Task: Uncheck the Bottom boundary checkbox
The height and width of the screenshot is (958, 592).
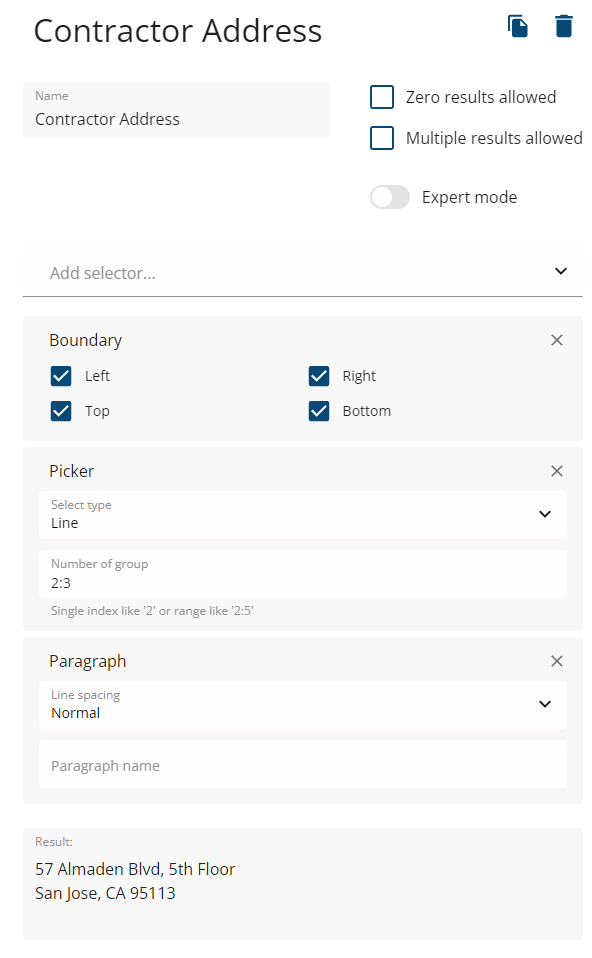Action: (x=319, y=411)
